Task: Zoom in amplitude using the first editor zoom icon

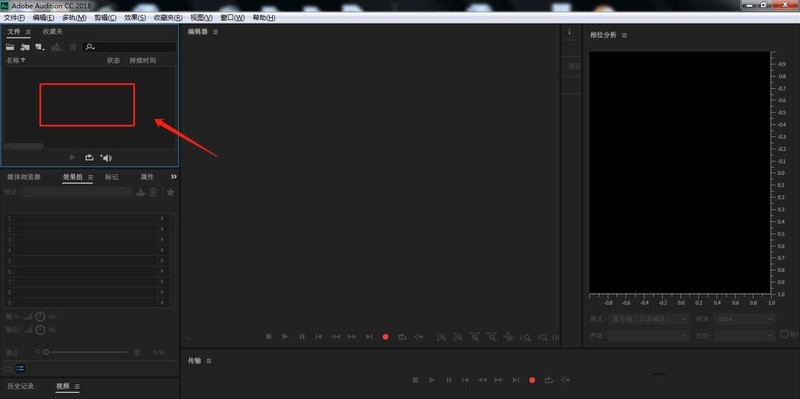Action: (441, 337)
